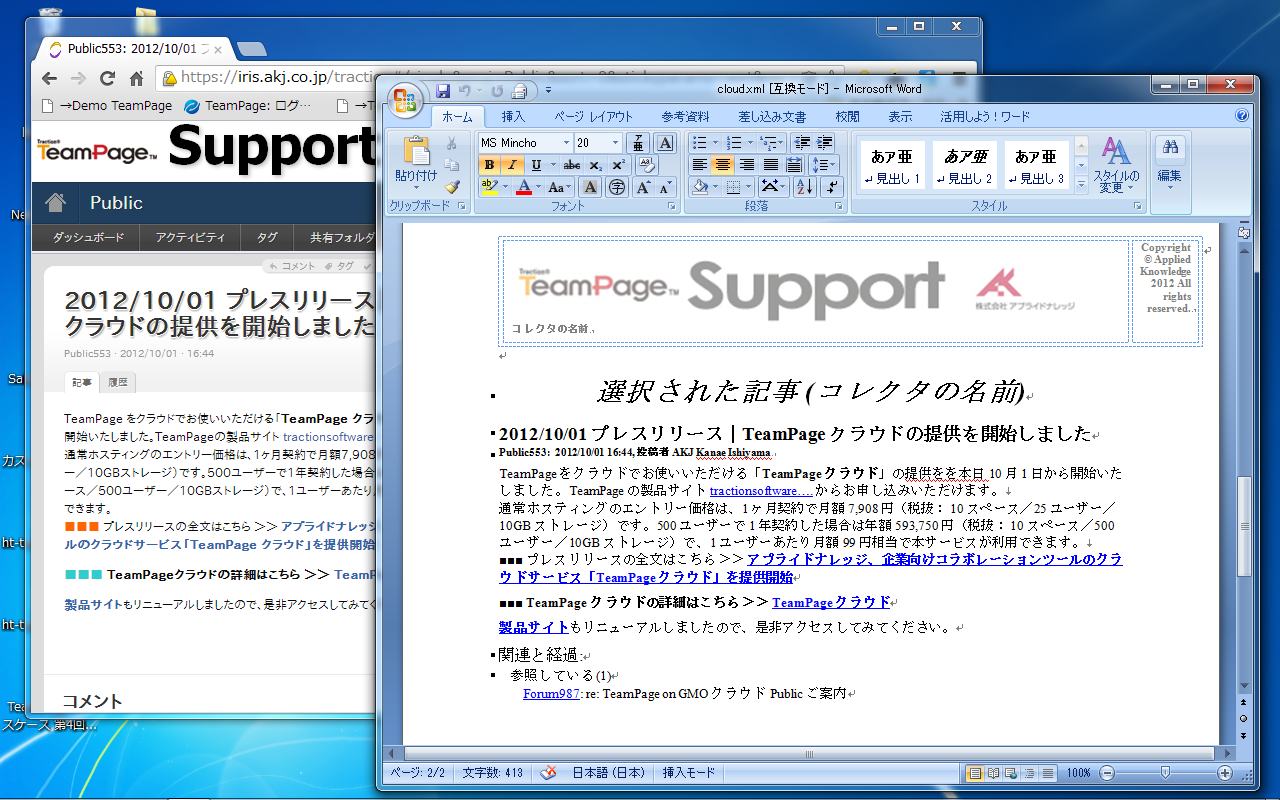This screenshot has width=1280, height=800.
Task: Open Word help question mark icon
Action: coord(1241,117)
